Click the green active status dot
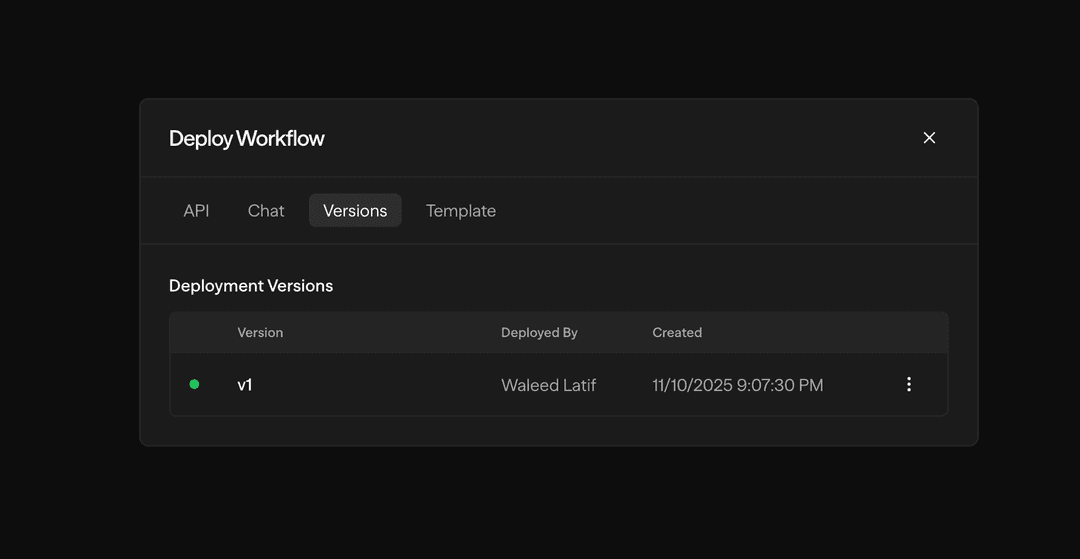Image resolution: width=1080 pixels, height=559 pixels. [194, 384]
